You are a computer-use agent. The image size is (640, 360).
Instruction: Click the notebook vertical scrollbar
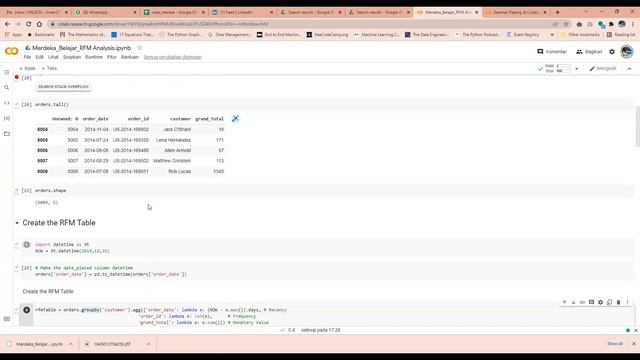(638, 126)
